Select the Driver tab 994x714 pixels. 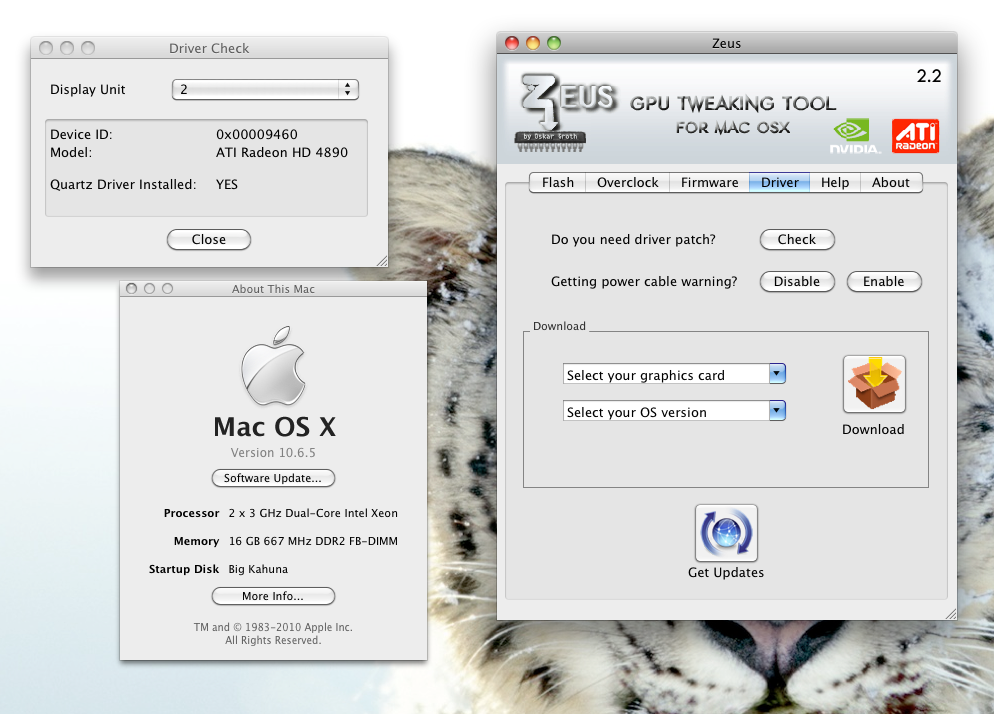click(x=779, y=183)
